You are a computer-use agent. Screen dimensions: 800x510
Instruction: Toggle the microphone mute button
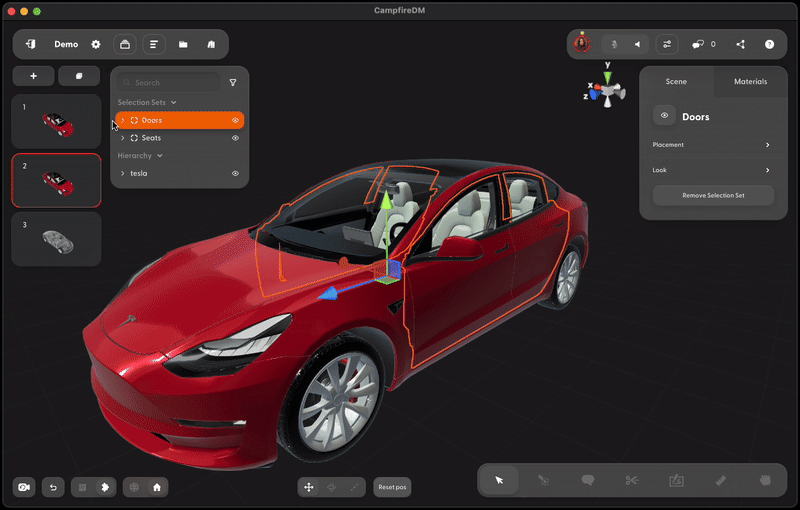614,44
